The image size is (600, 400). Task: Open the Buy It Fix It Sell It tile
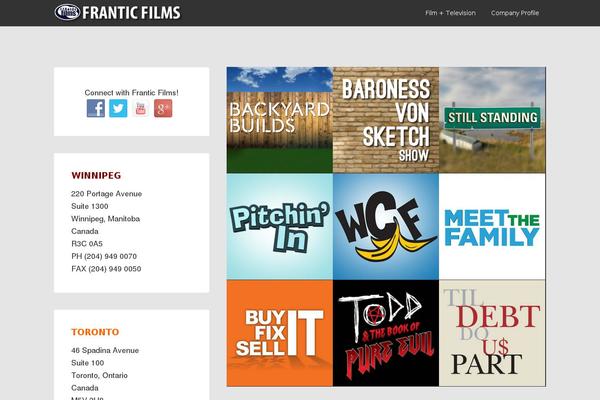point(280,333)
